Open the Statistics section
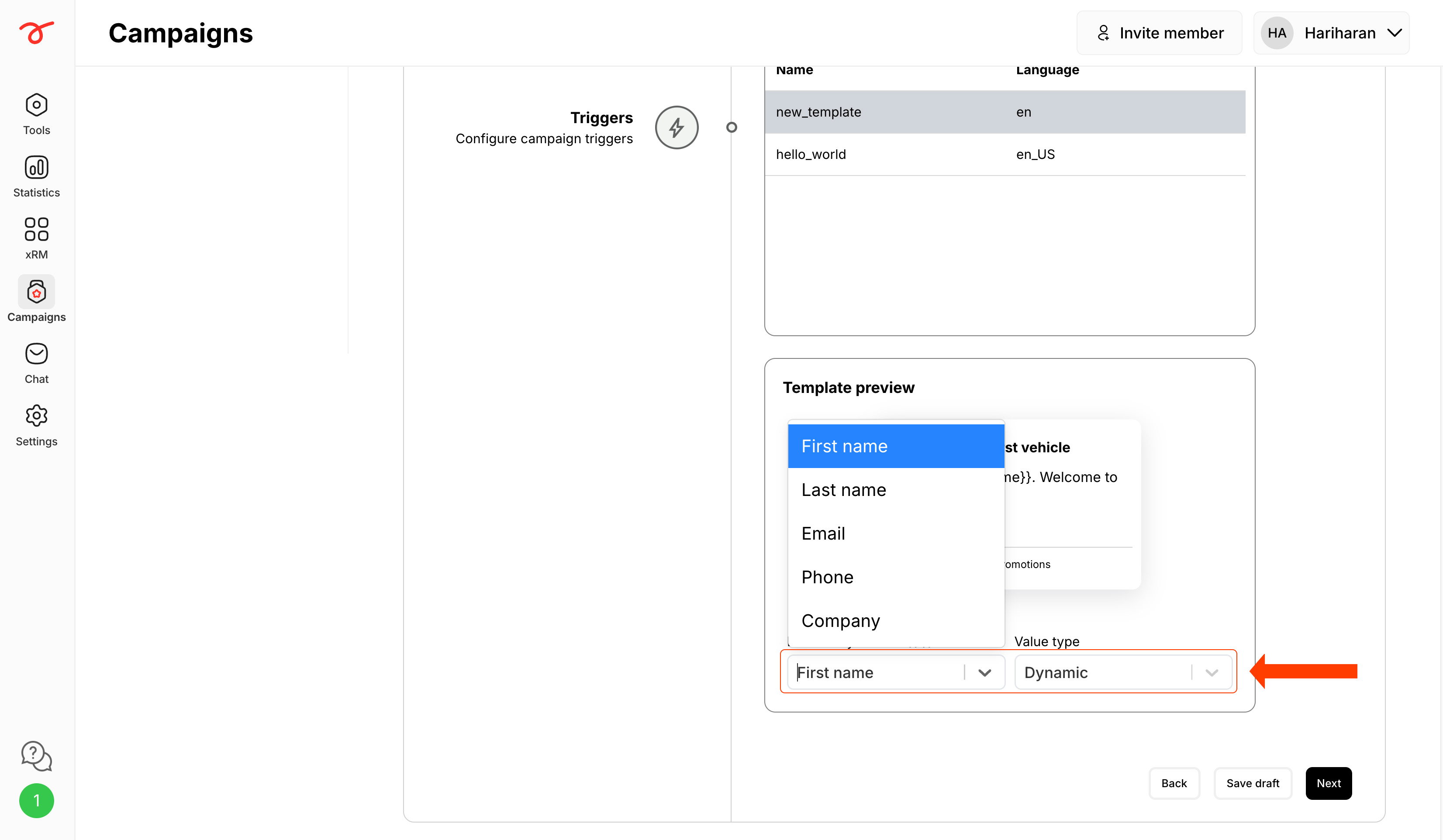This screenshot has width=1443, height=840. tap(36, 176)
